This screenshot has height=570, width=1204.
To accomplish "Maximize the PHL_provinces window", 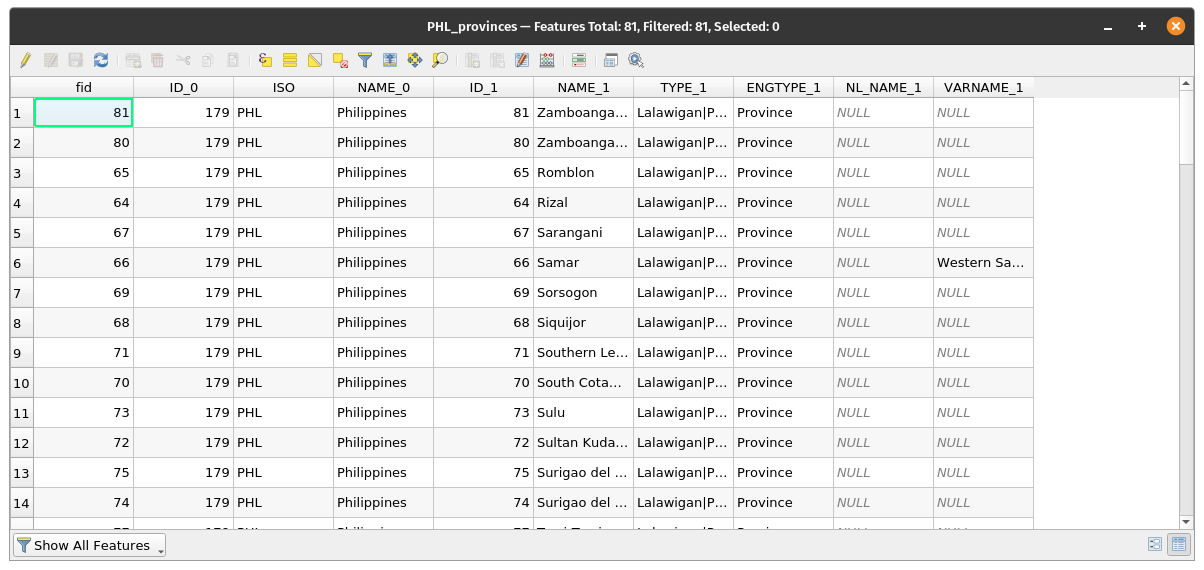I will pos(1141,27).
